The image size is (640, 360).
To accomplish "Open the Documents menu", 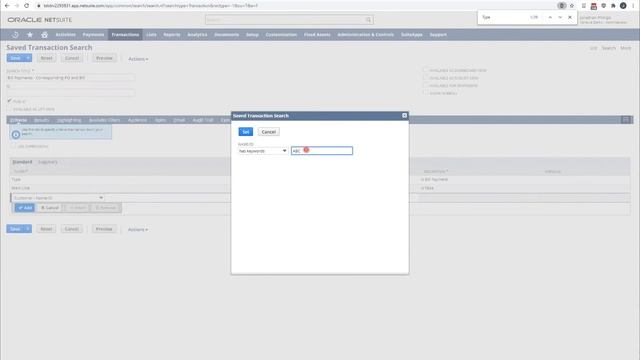I will click(227, 35).
